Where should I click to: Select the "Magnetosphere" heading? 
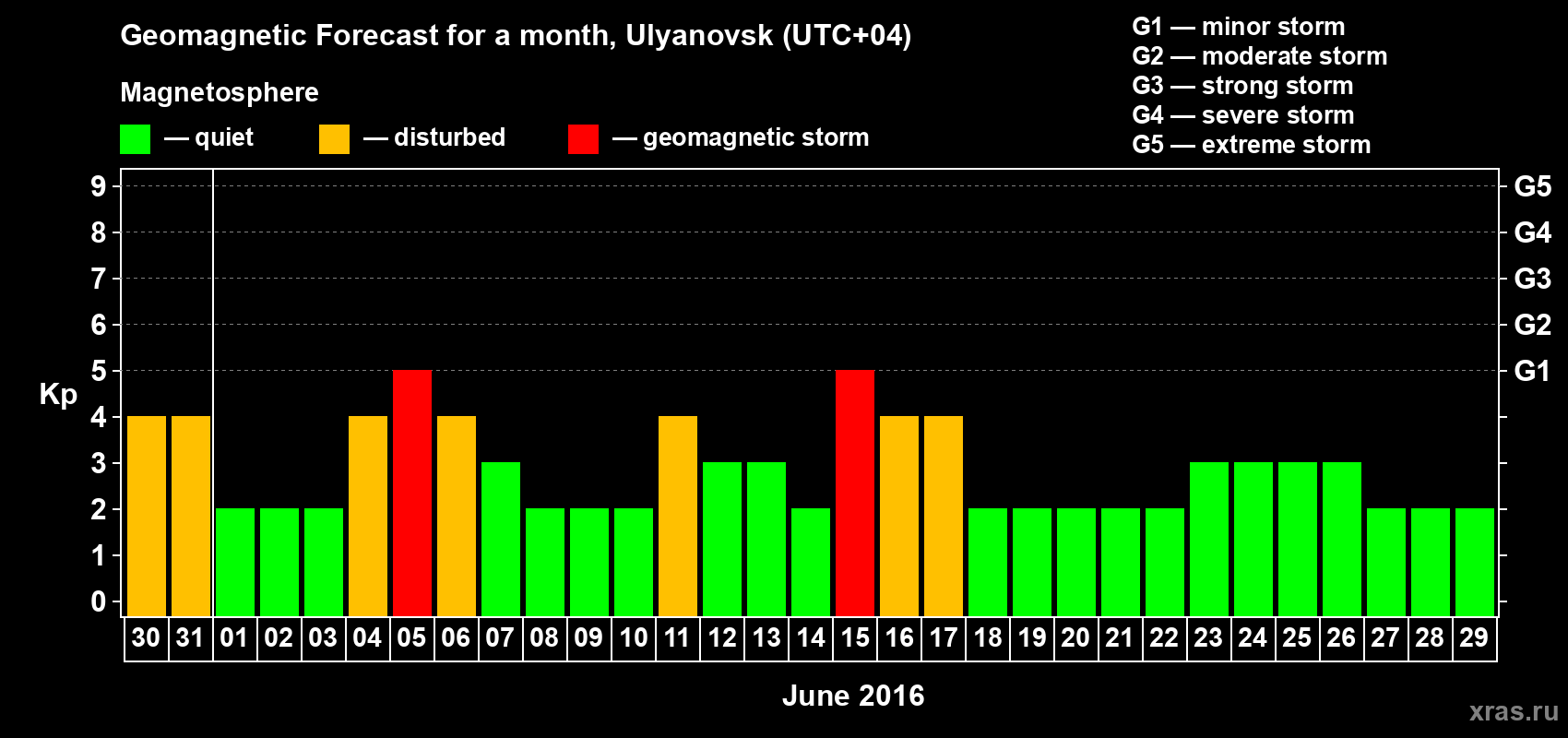coord(220,92)
